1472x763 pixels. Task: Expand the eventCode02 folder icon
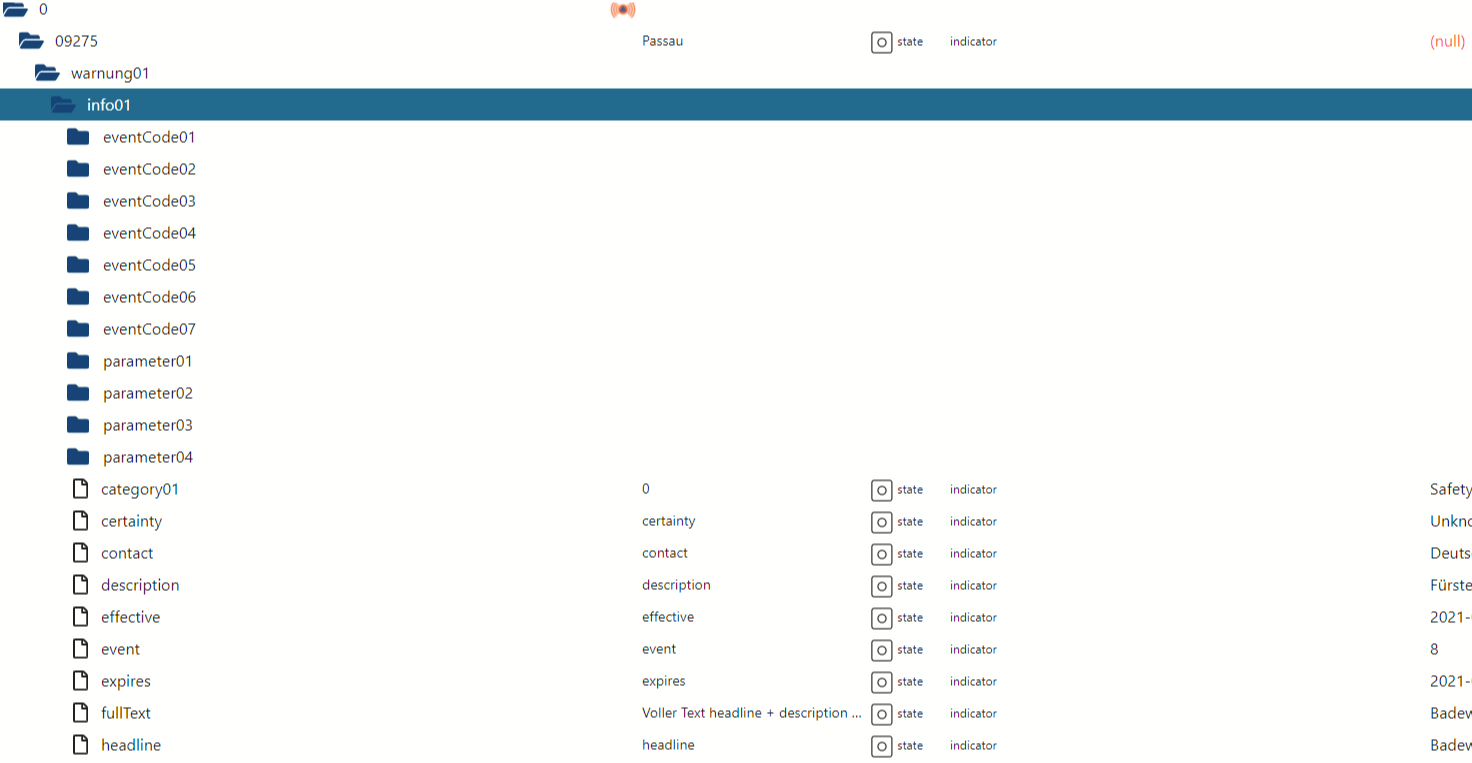[x=78, y=169]
